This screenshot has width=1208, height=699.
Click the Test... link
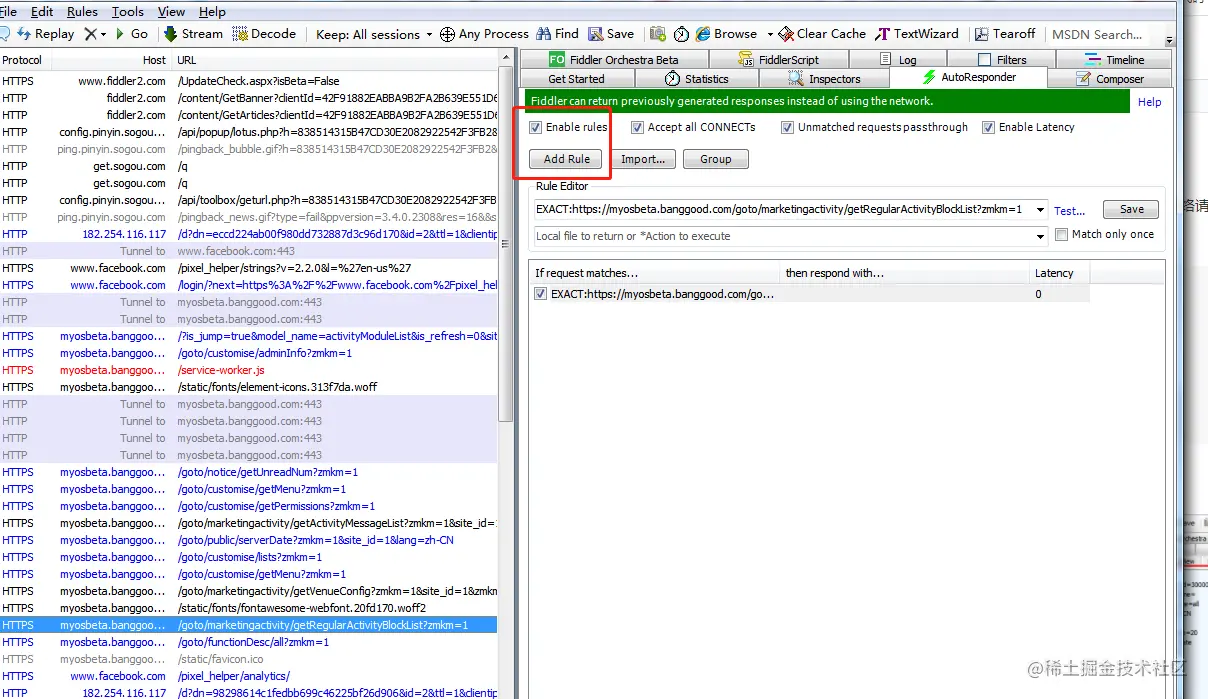[x=1069, y=211]
